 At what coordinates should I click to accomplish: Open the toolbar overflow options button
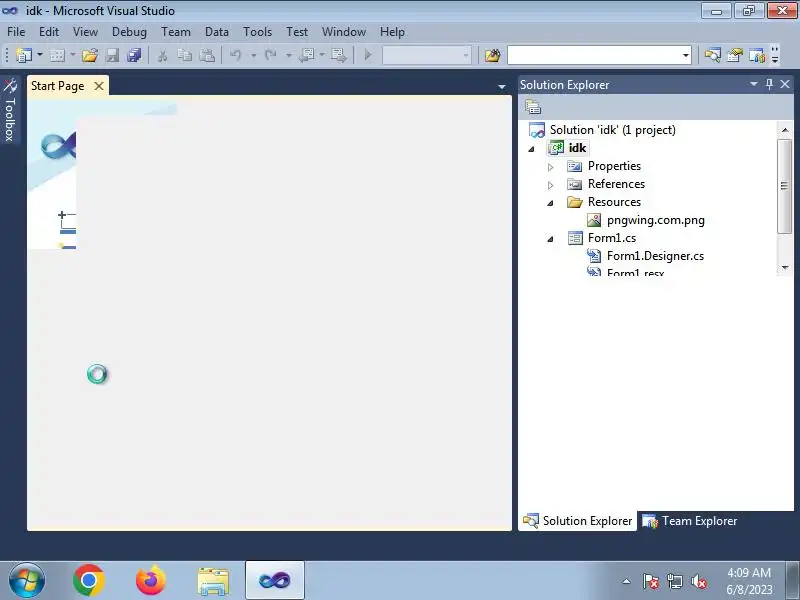775,55
